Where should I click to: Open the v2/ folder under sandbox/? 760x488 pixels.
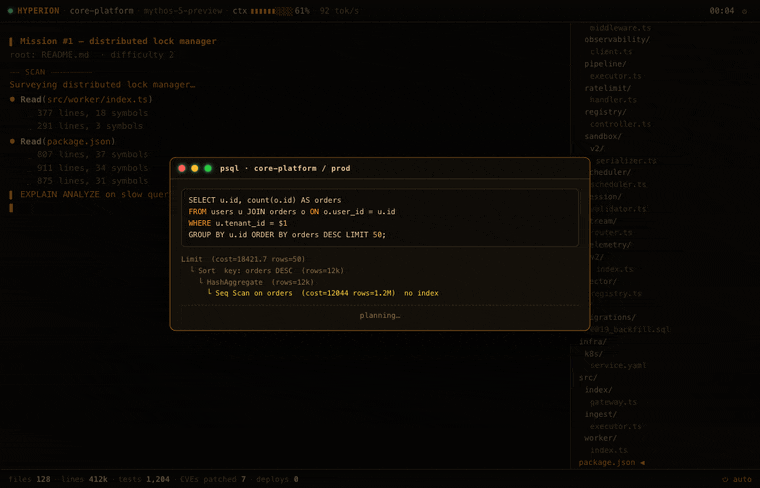pos(597,149)
